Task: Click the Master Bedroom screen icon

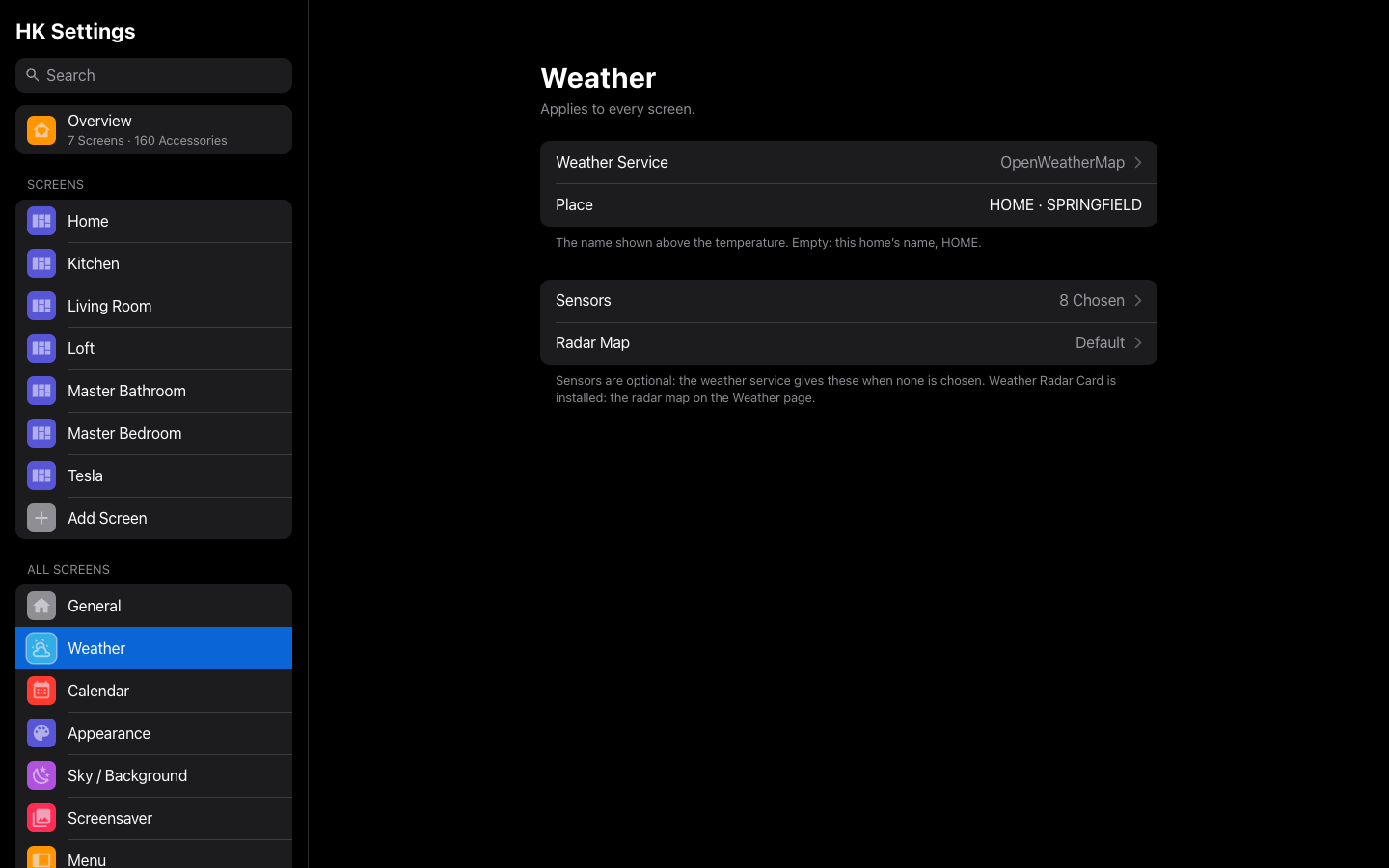Action: pos(41,433)
